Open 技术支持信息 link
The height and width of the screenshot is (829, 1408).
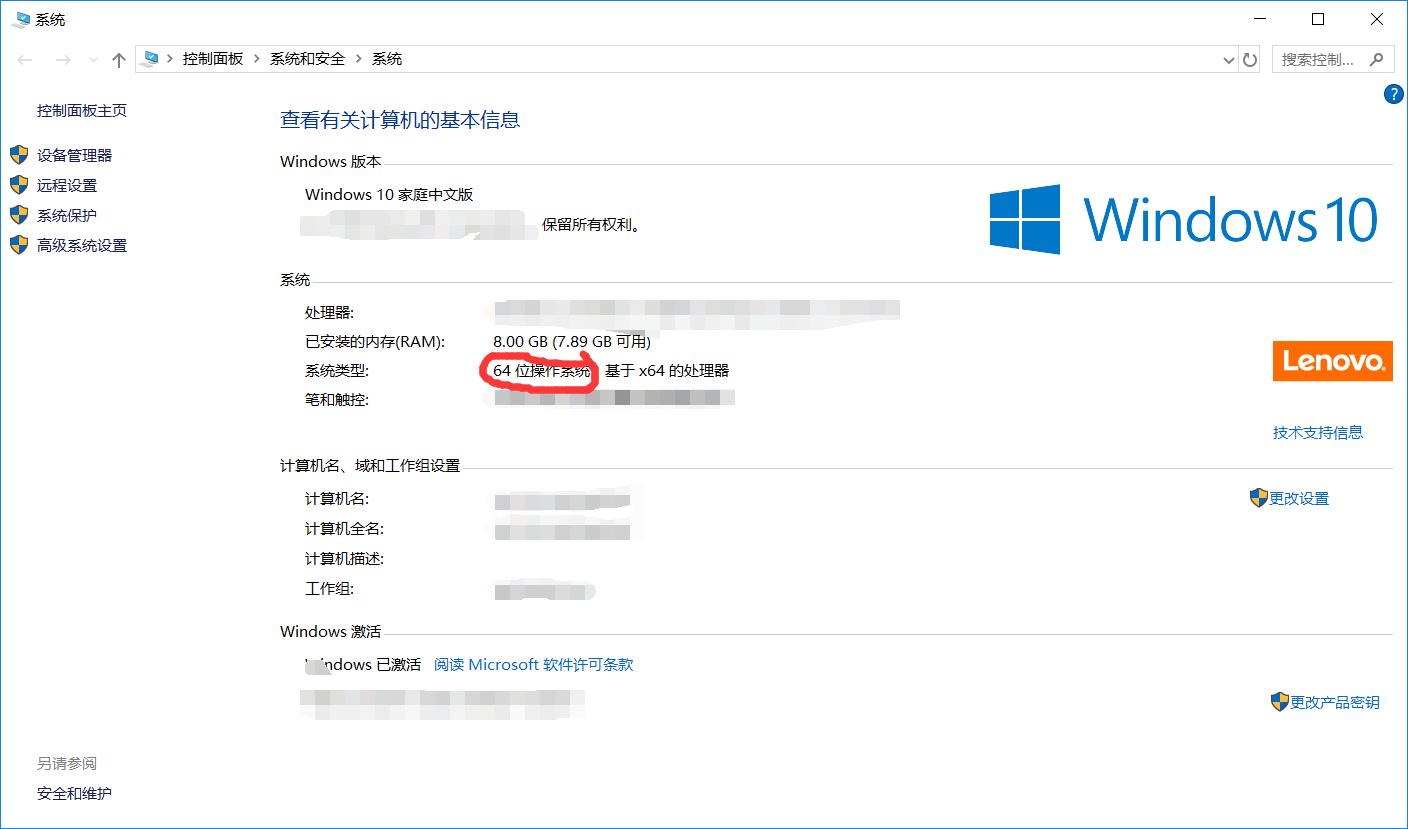1318,432
